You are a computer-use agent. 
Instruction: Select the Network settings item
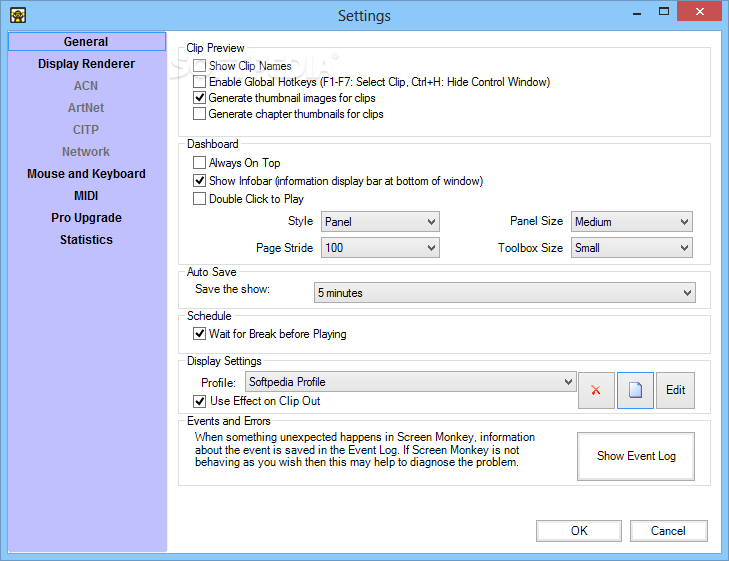pyautogui.click(x=86, y=152)
